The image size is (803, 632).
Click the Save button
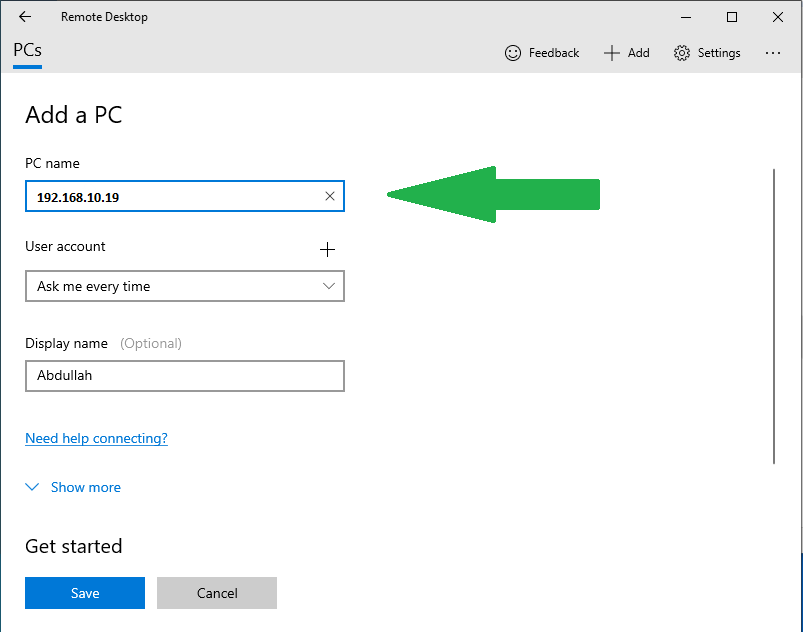click(85, 593)
